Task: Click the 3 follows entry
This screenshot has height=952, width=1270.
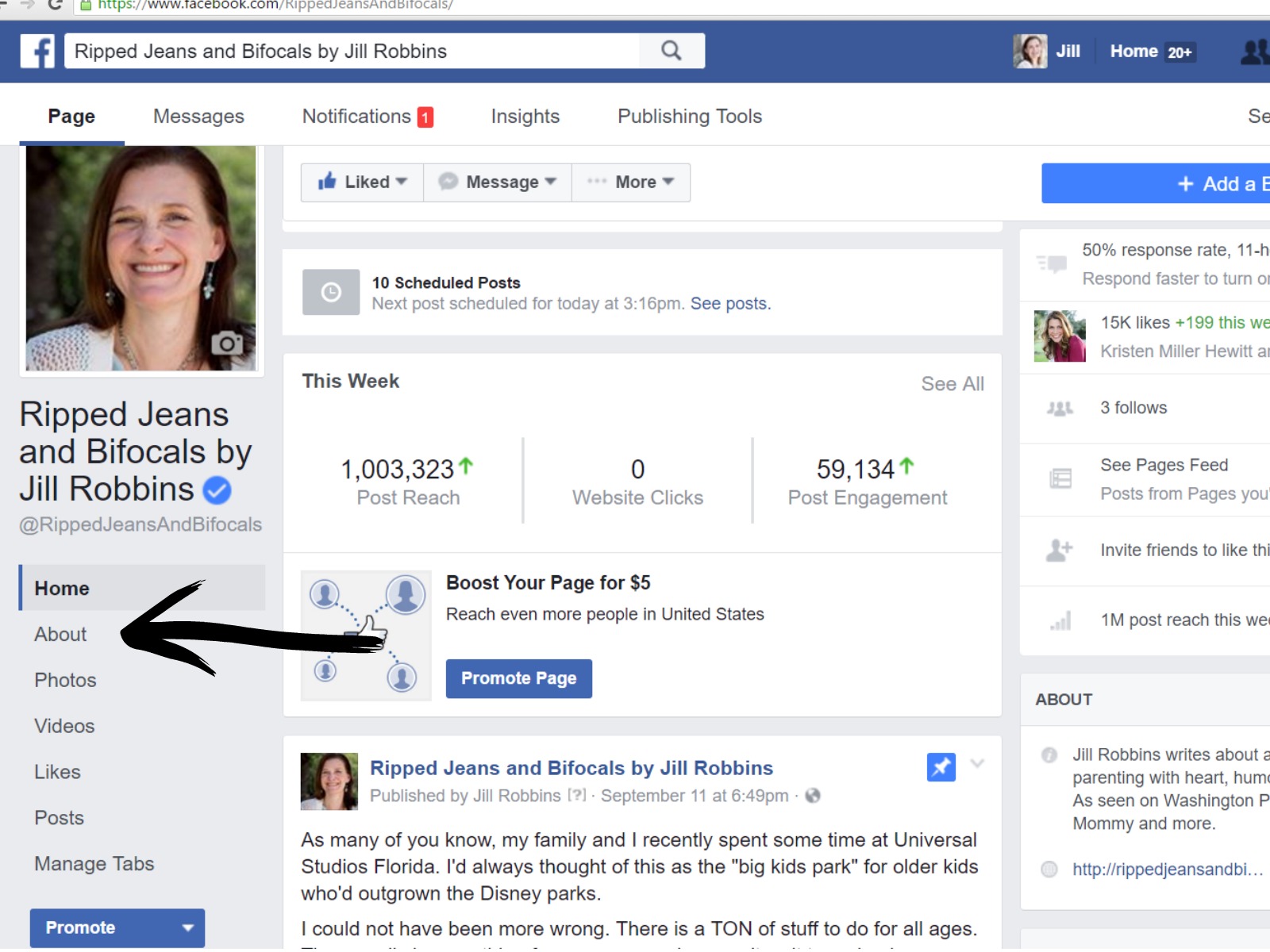Action: point(1133,408)
